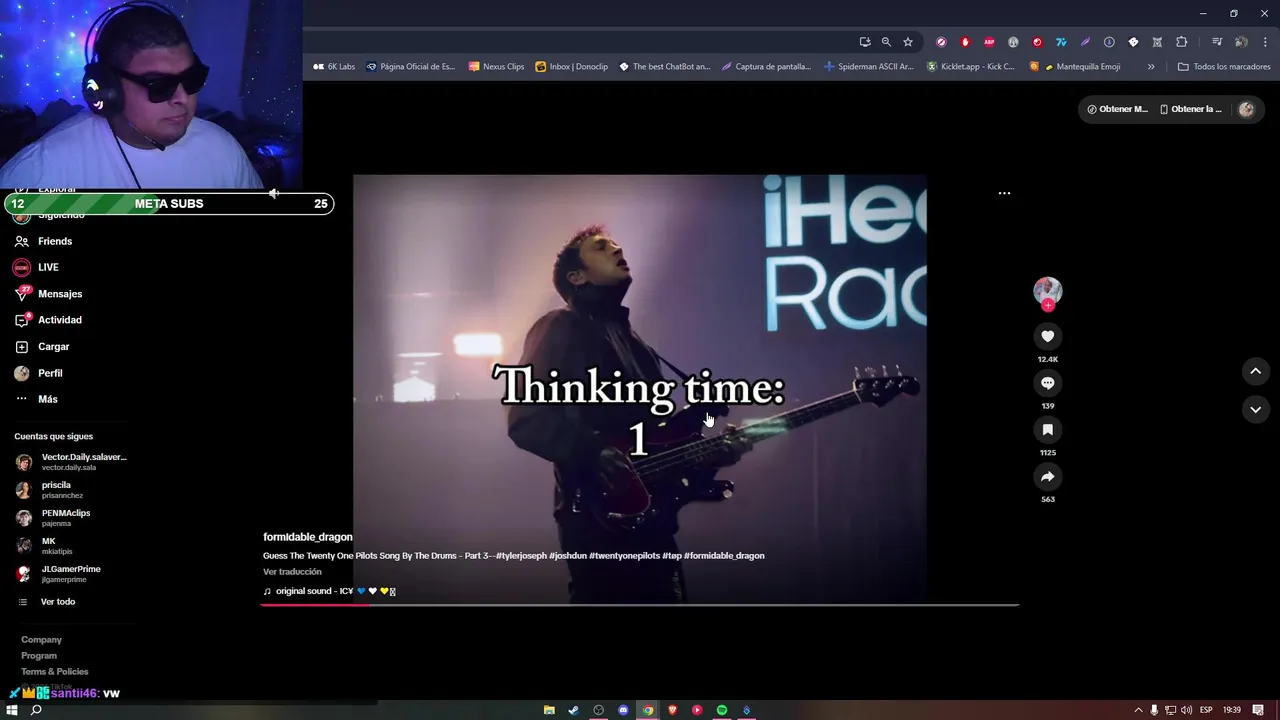Open formidable_dragon username under video

pos(307,537)
